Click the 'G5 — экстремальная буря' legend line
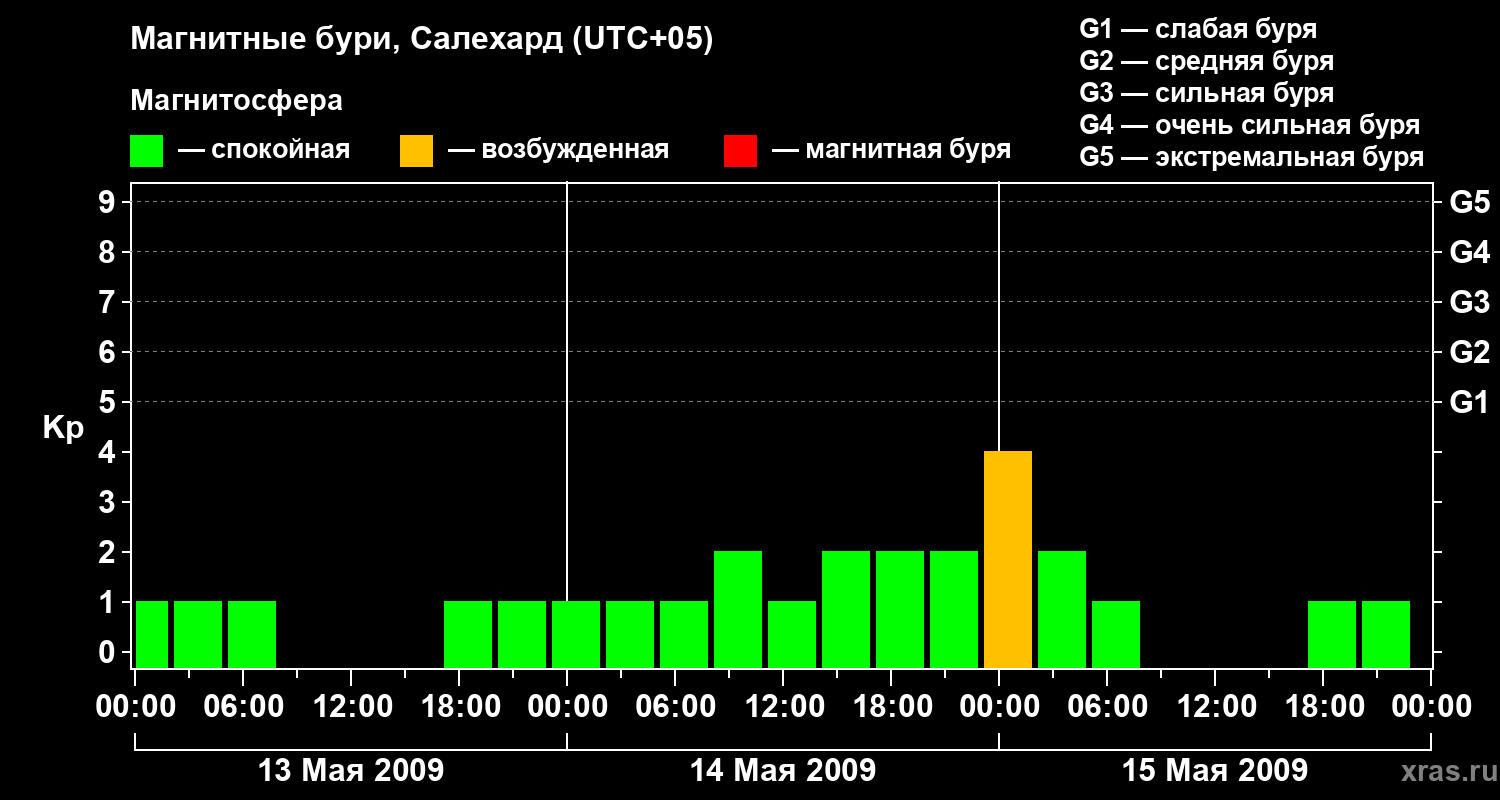The height and width of the screenshot is (800, 1500). pos(1251,157)
